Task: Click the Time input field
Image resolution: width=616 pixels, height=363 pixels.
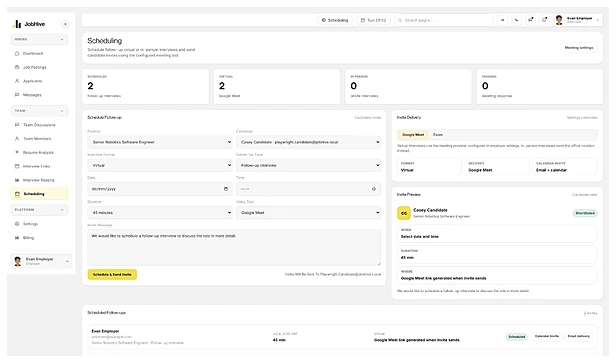Action: tap(308, 189)
